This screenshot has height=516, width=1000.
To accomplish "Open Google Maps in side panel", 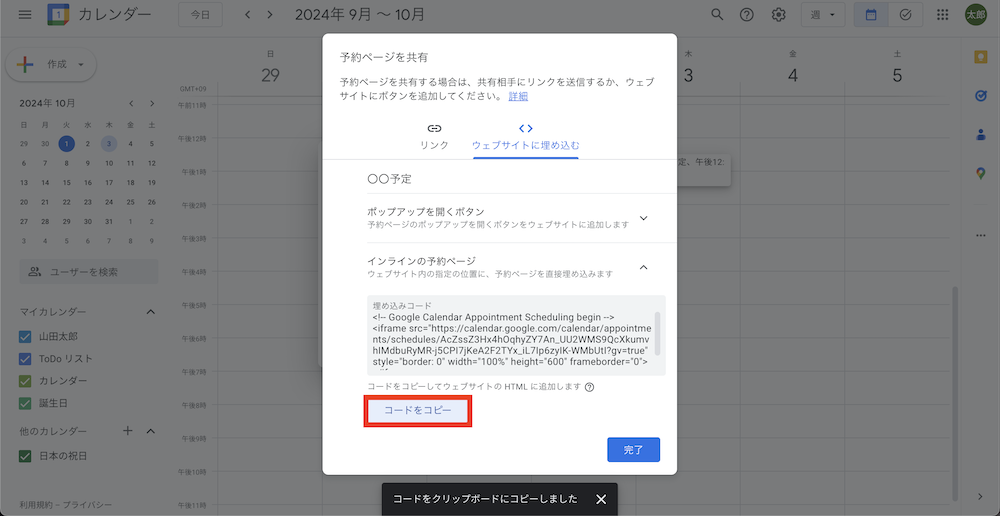I will coord(980,174).
